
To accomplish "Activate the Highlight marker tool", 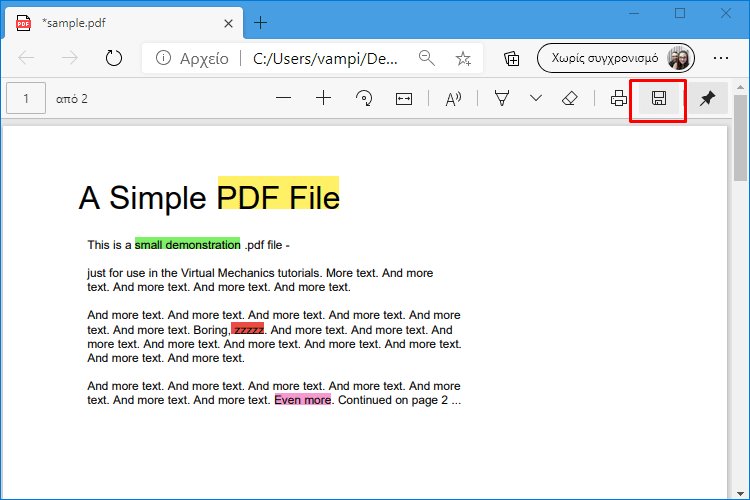I will click(x=502, y=99).
